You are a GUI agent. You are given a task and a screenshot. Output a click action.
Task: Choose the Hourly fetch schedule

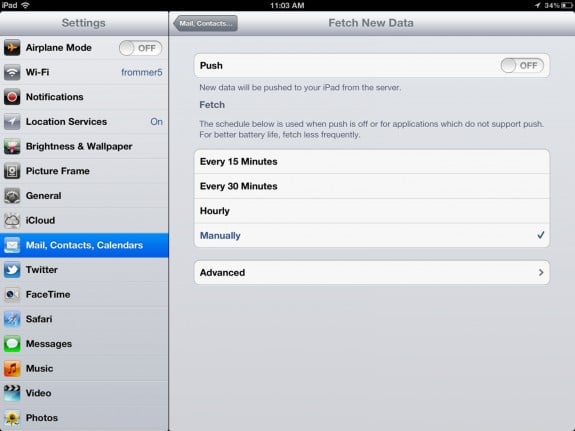[x=372, y=211]
